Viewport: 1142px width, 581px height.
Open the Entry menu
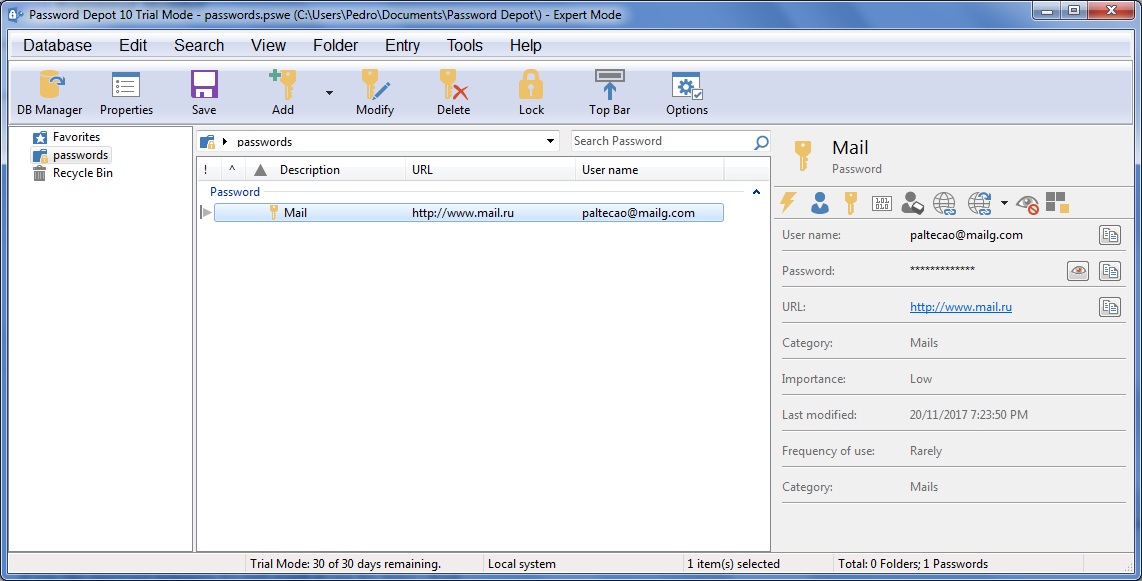pos(402,45)
